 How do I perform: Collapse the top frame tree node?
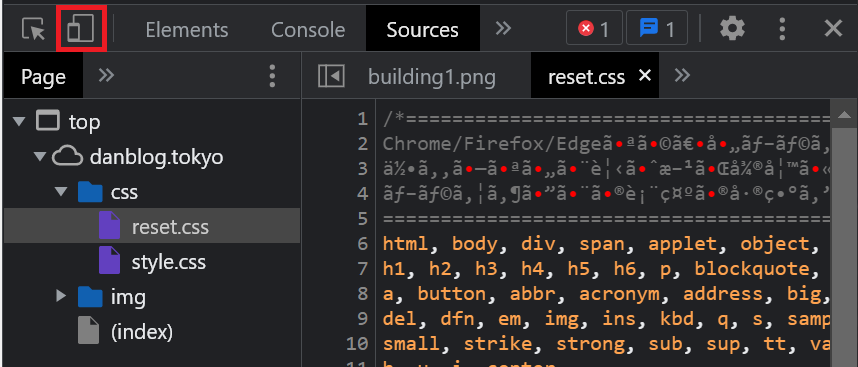point(20,121)
